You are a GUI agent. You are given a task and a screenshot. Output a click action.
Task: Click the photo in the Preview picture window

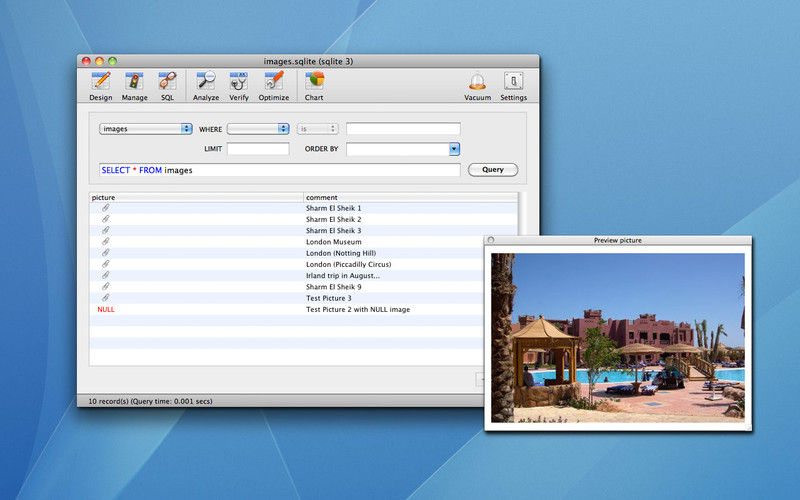618,338
